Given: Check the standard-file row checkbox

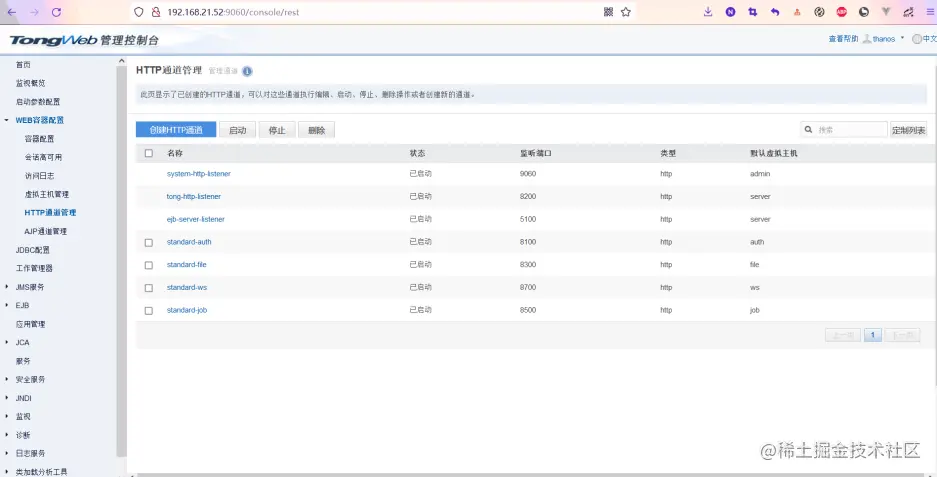Looking at the screenshot, I should click(x=149, y=265).
